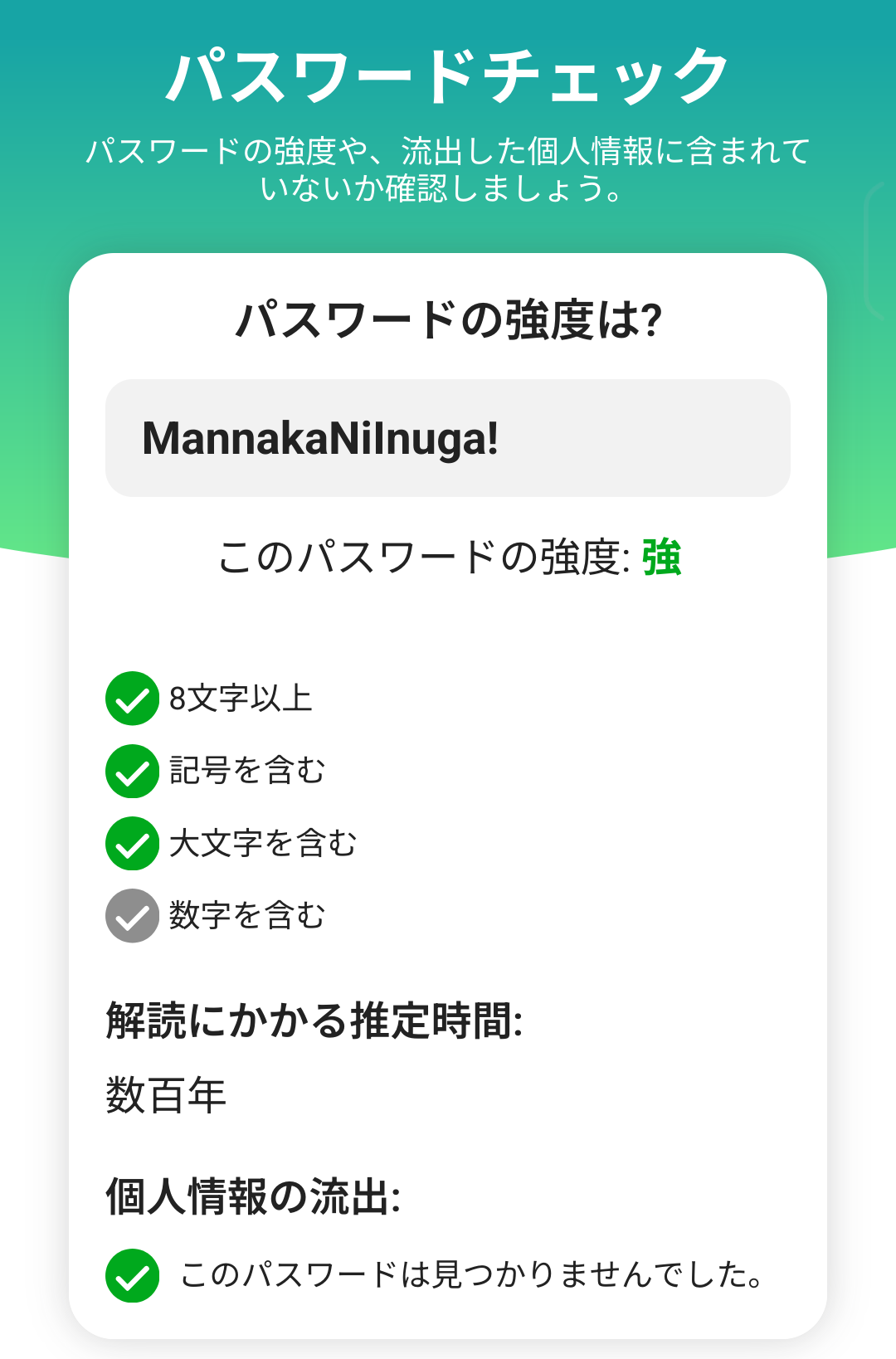
Task: Click the 解読にかかる推定時間 heading
Action: pyautogui.click(x=314, y=1020)
